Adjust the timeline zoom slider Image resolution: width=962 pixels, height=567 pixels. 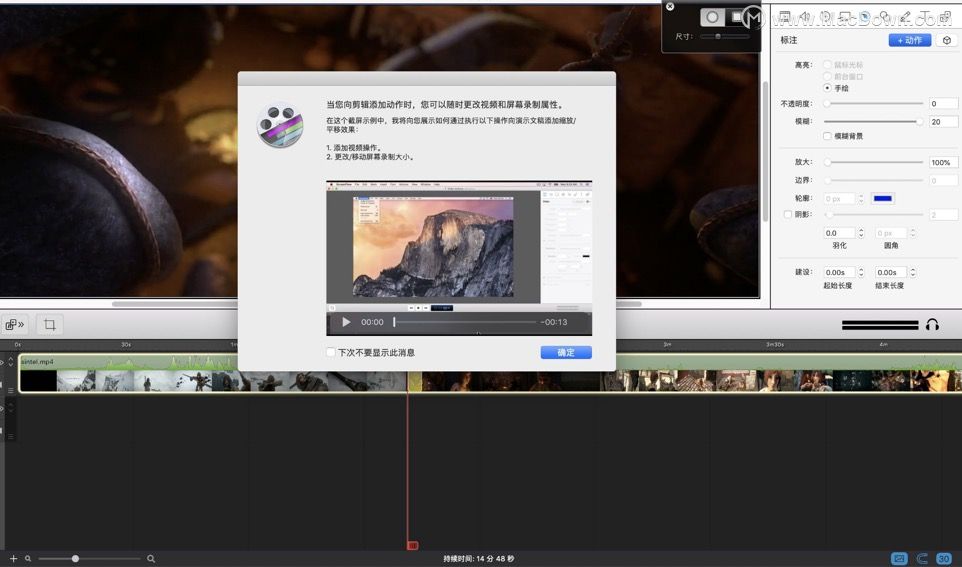[x=89, y=558]
